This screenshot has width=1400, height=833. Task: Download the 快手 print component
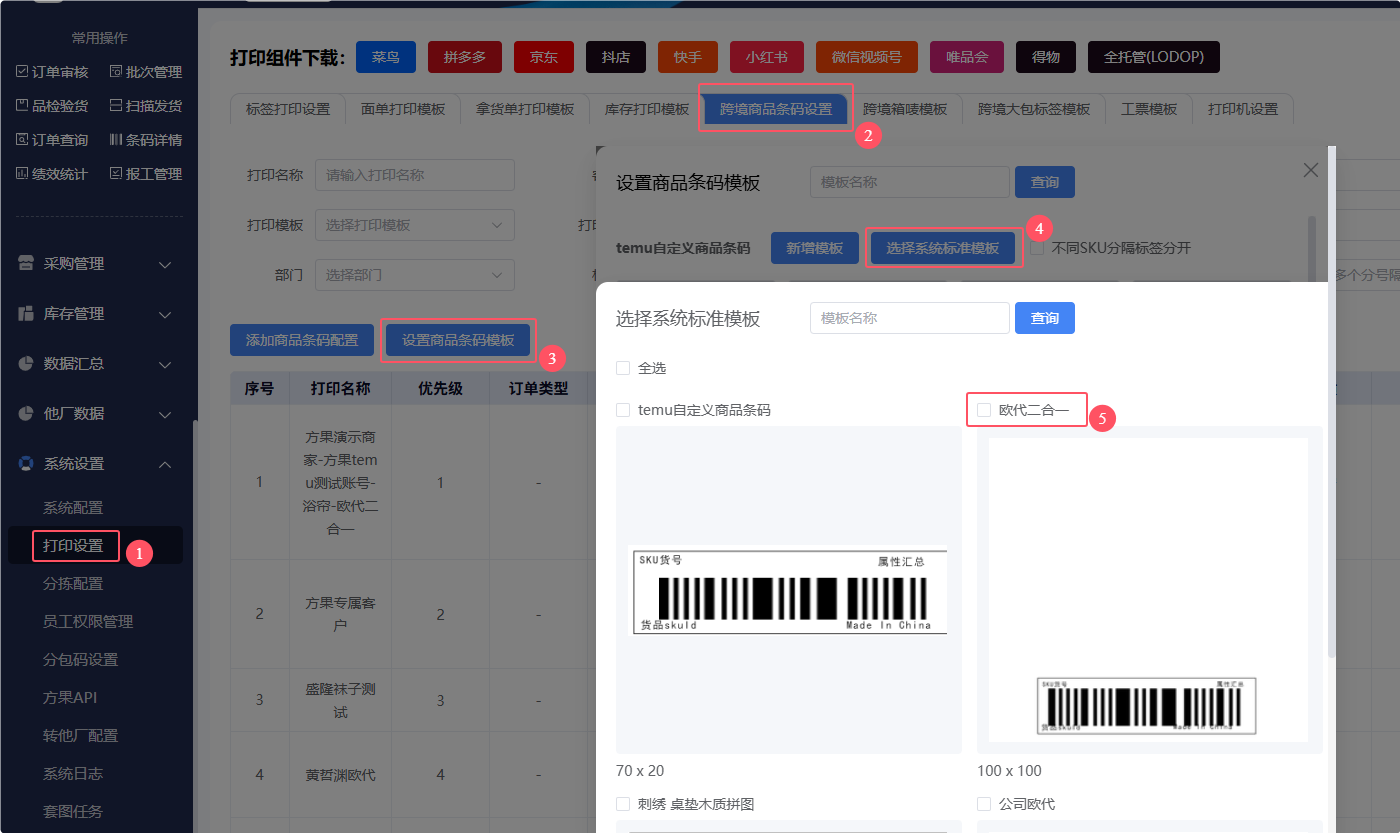tap(688, 57)
